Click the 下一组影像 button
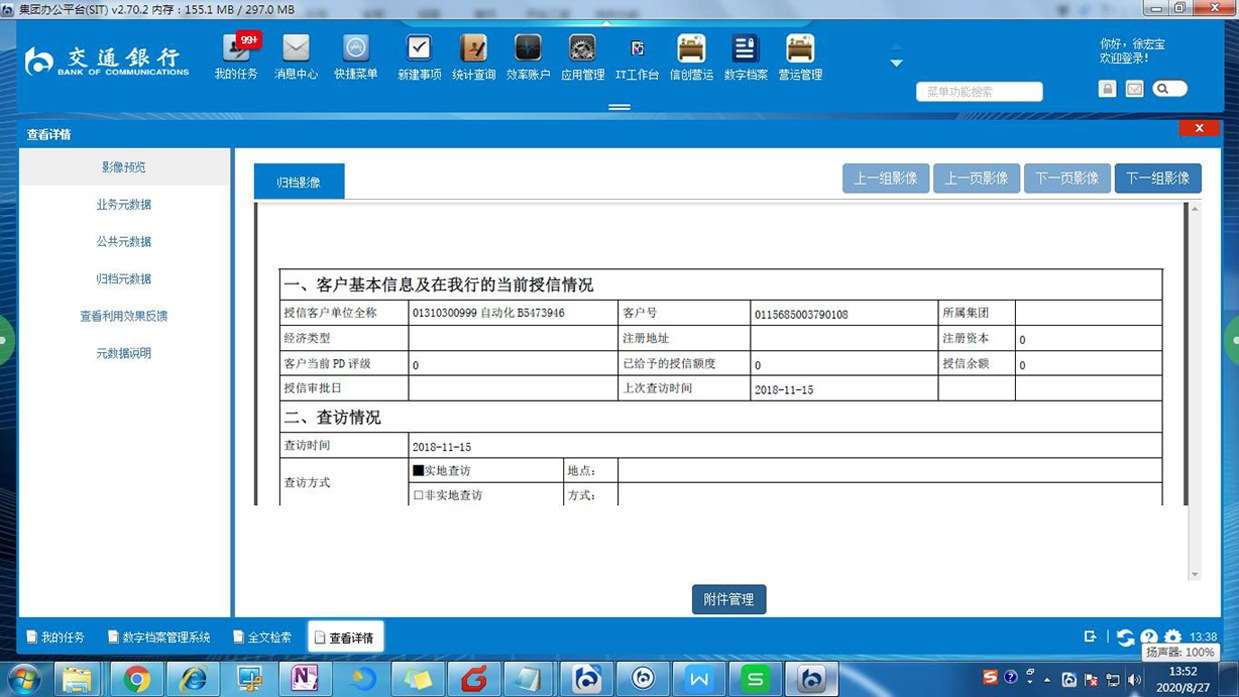Viewport: 1239px width, 697px height. (x=1157, y=179)
